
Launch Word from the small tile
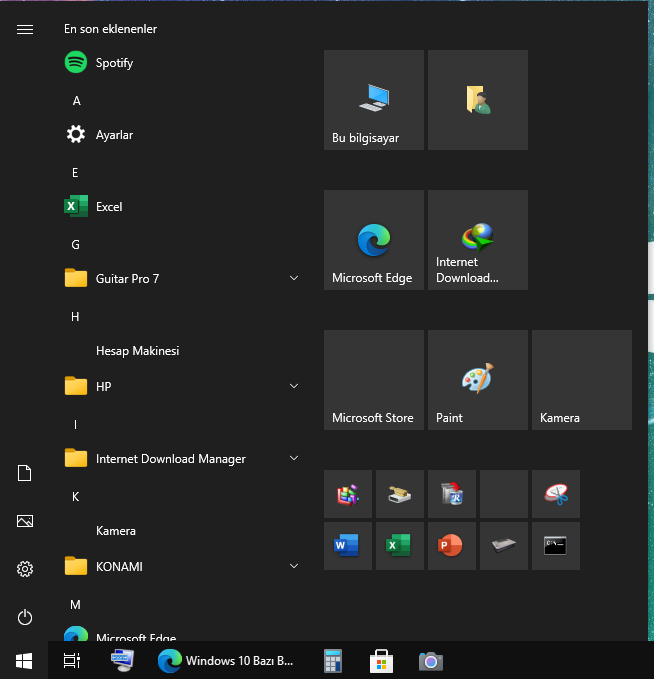tap(347, 545)
